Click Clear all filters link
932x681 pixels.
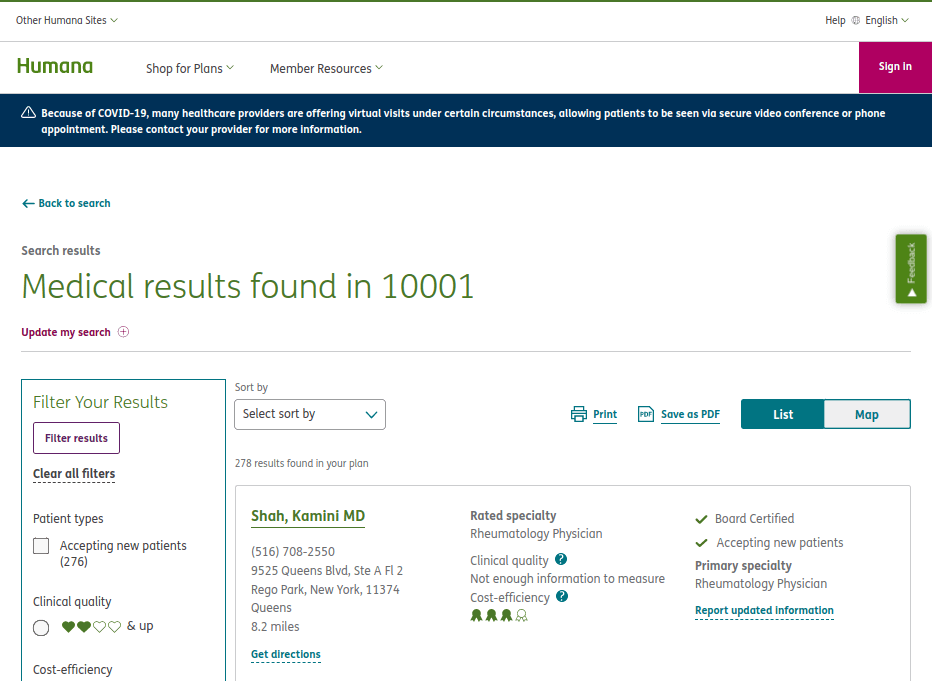74,474
